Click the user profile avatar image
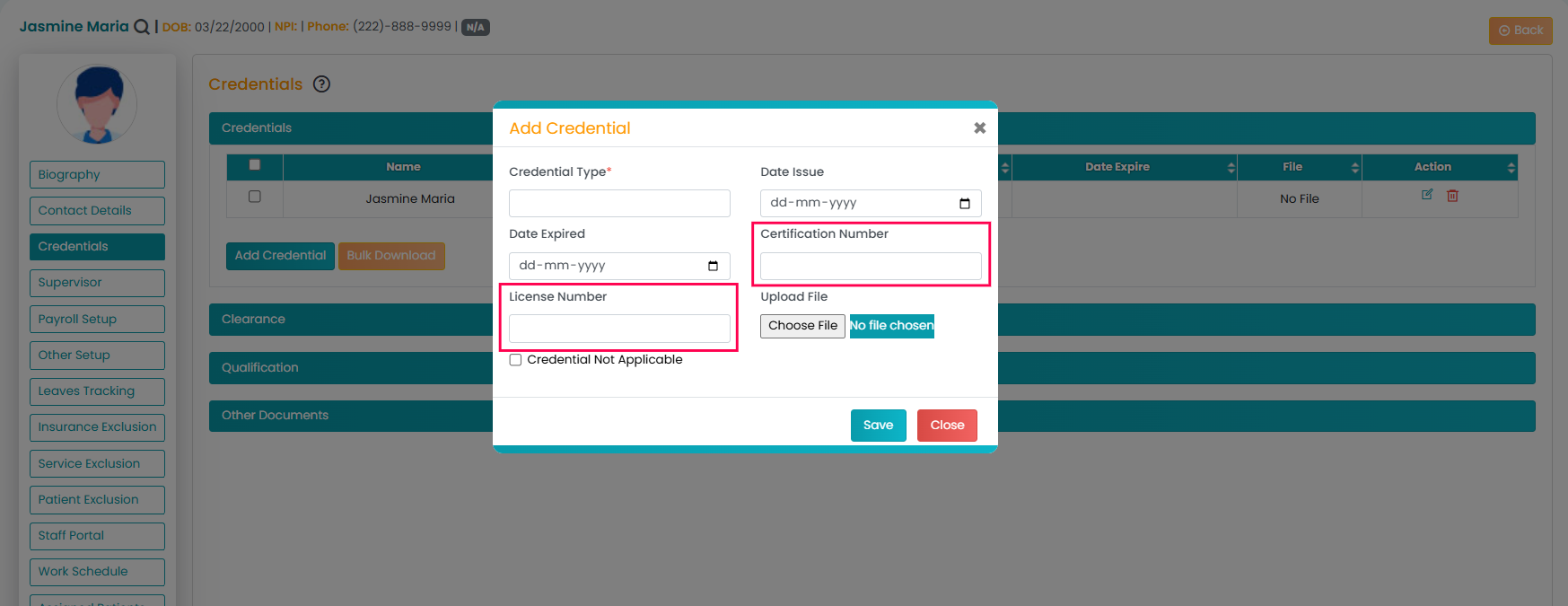This screenshot has height=606, width=1568. (x=97, y=104)
